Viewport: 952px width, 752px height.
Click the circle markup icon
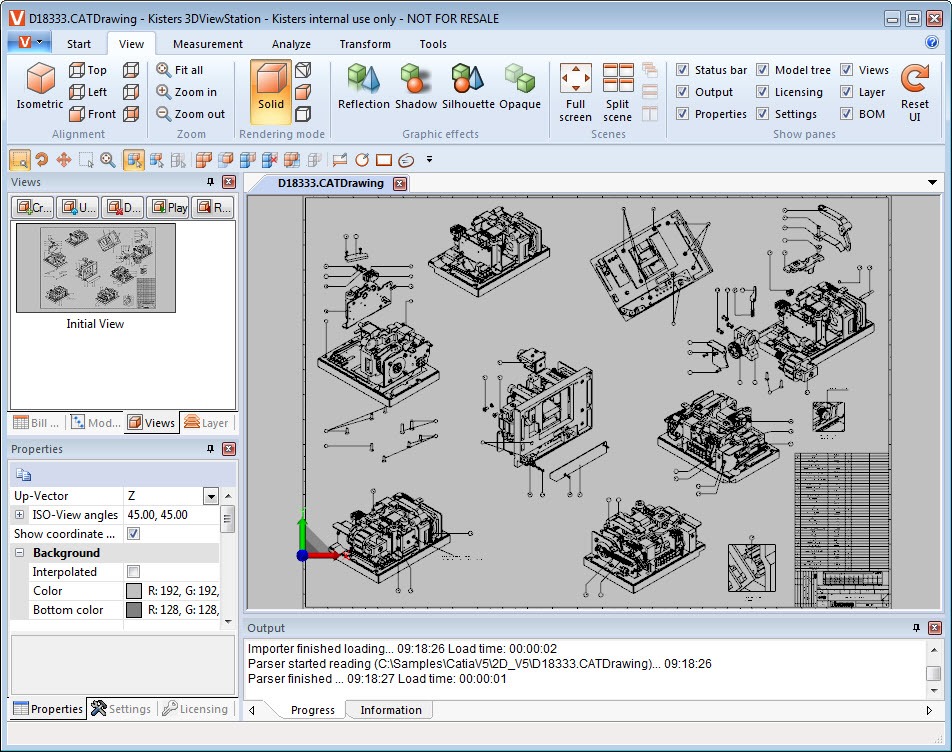tap(362, 160)
